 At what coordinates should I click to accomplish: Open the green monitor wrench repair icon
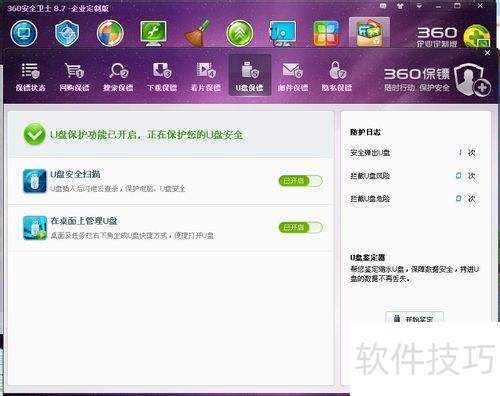tap(153, 33)
